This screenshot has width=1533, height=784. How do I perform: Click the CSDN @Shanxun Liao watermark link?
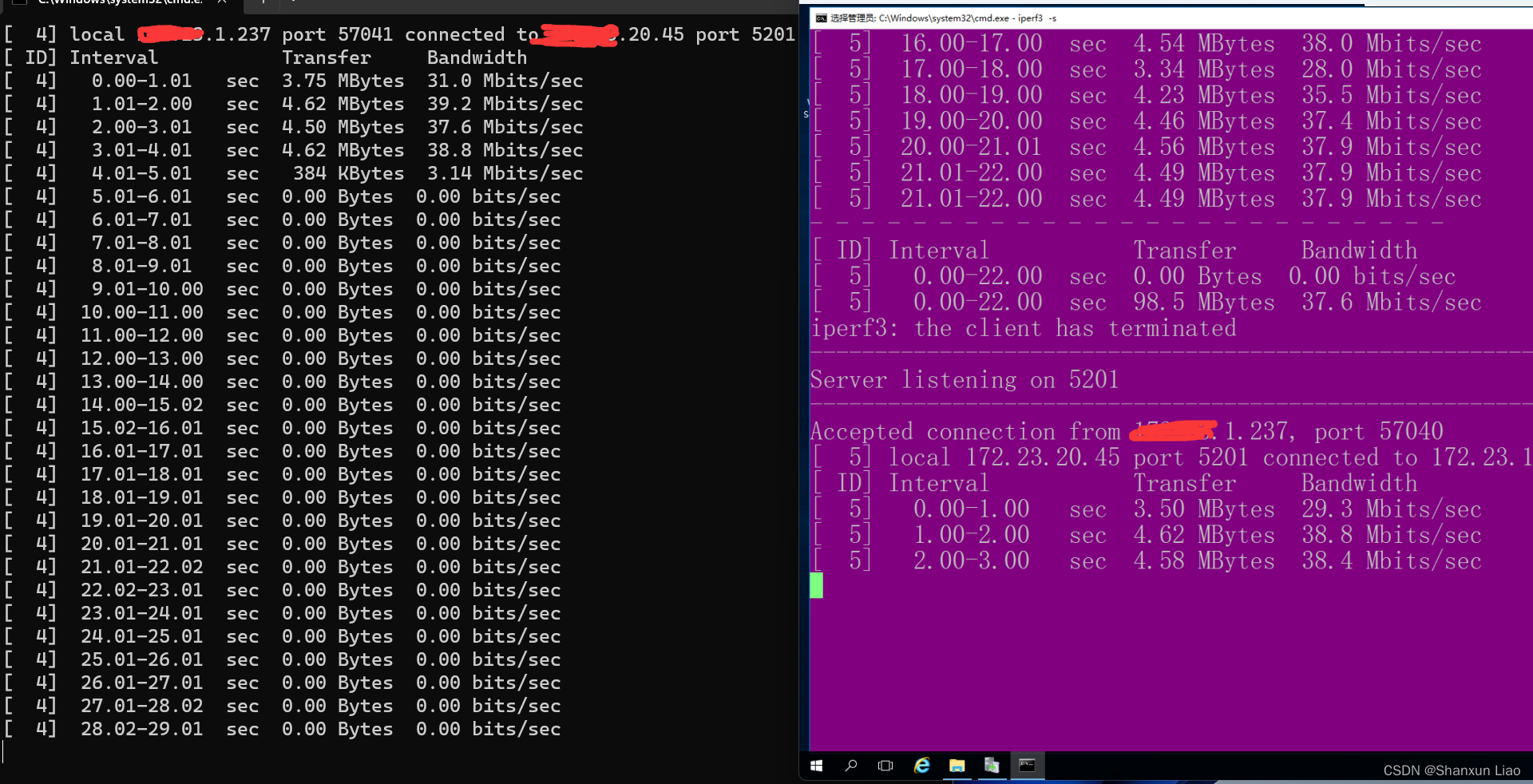click(1452, 770)
